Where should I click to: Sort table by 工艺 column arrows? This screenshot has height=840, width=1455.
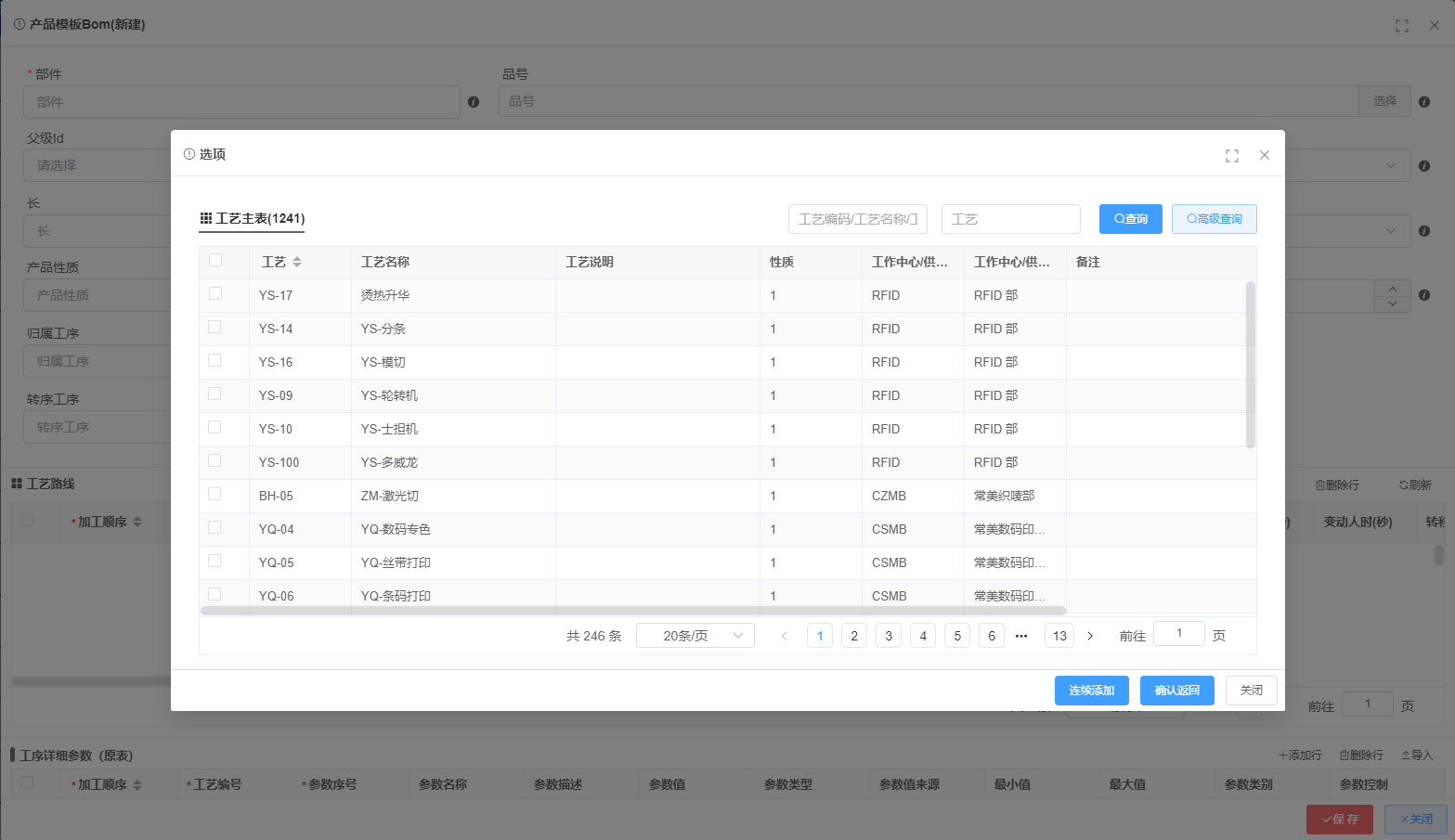click(x=297, y=263)
